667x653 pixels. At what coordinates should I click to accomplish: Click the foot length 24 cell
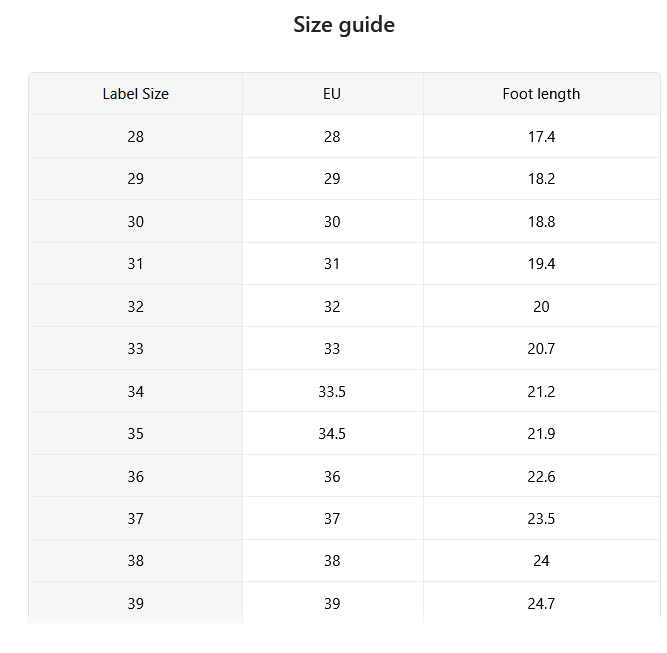point(541,561)
